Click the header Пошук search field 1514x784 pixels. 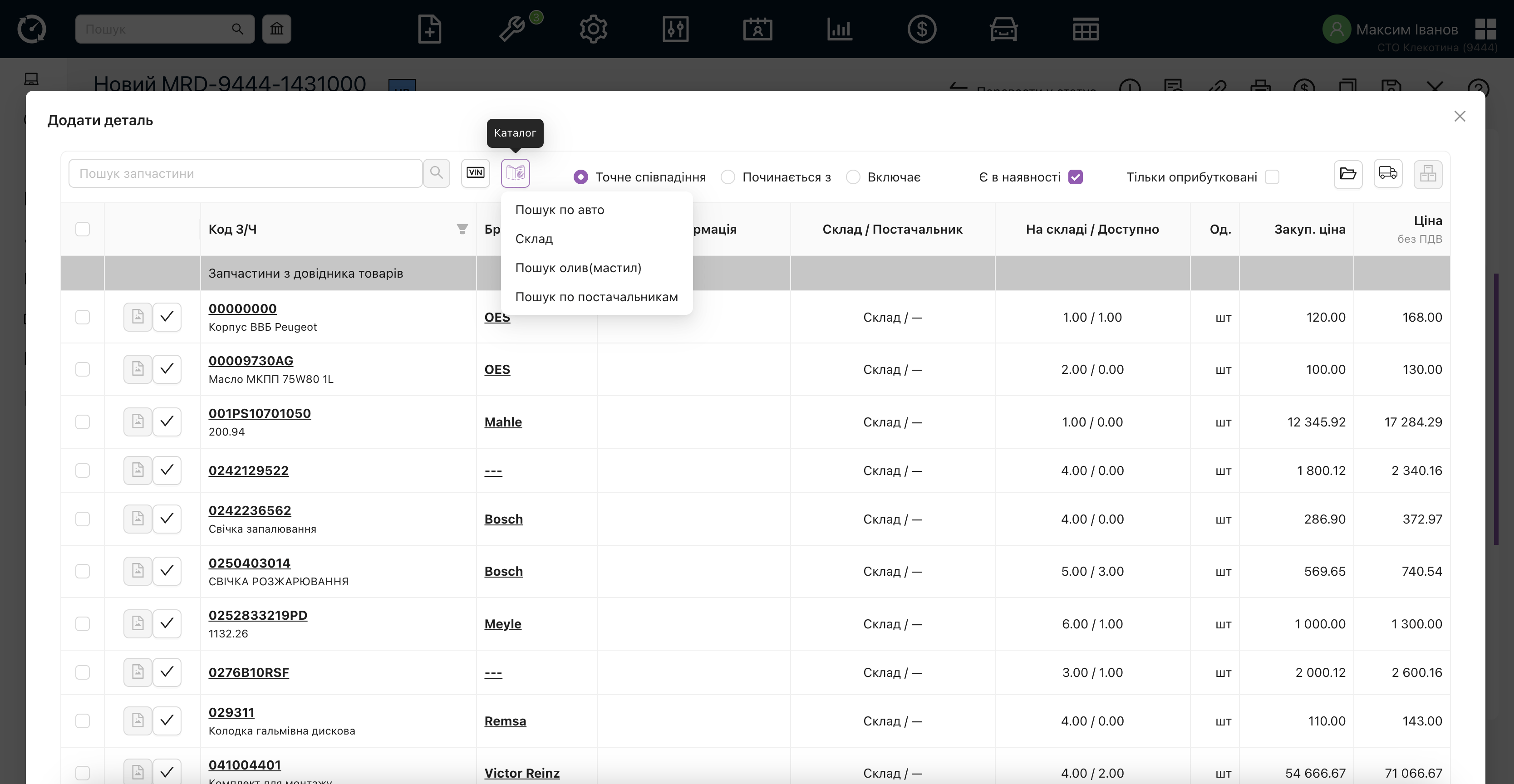(165, 29)
